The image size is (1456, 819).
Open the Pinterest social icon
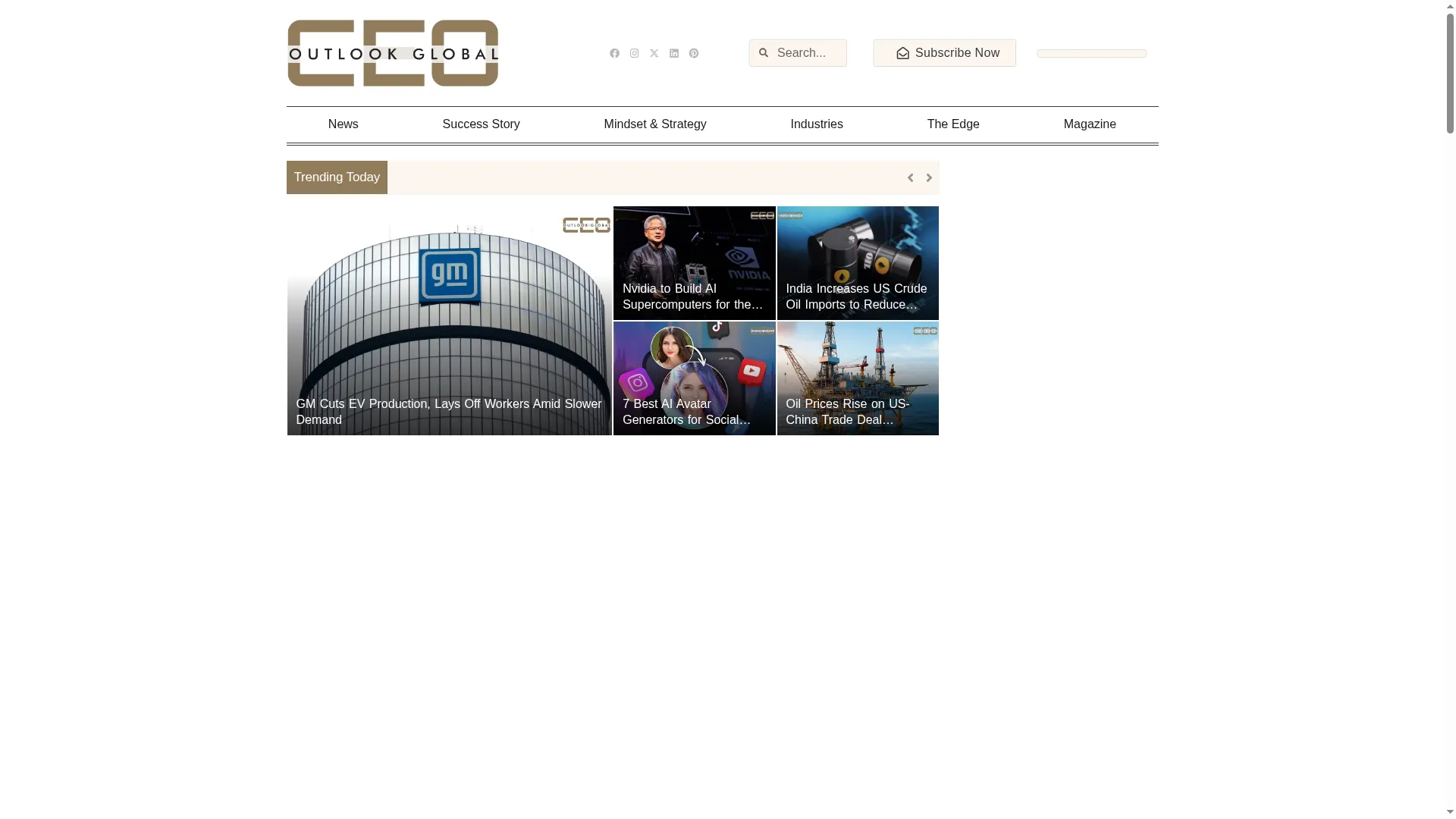[x=693, y=53]
